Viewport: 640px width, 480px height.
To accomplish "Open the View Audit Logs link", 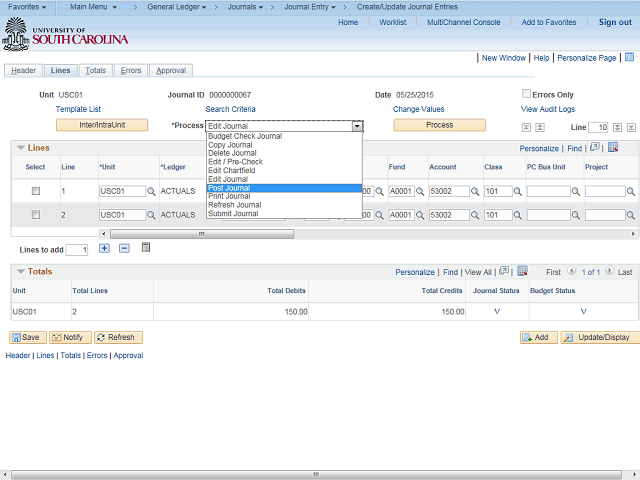I will pos(547,109).
